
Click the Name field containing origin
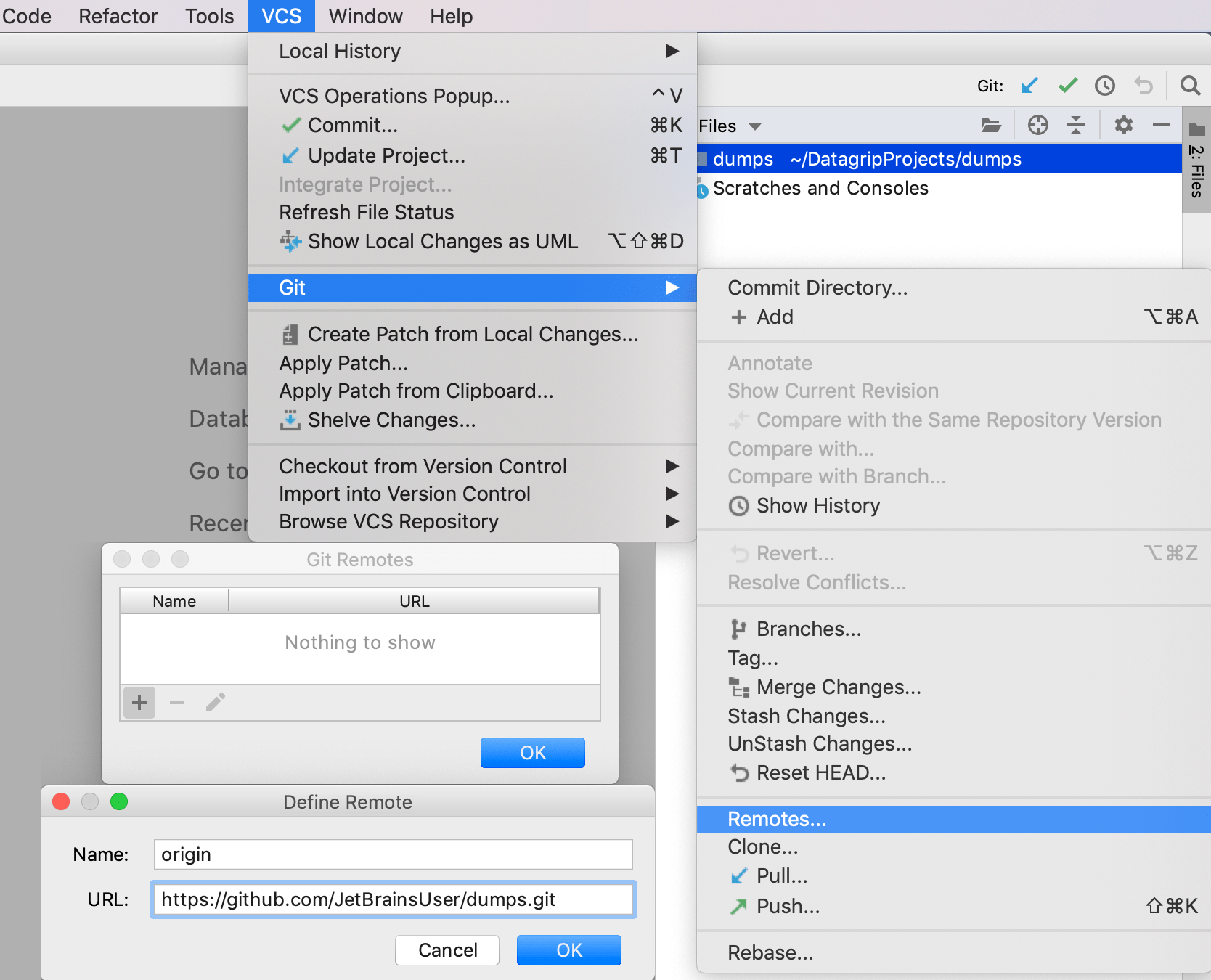pos(394,854)
